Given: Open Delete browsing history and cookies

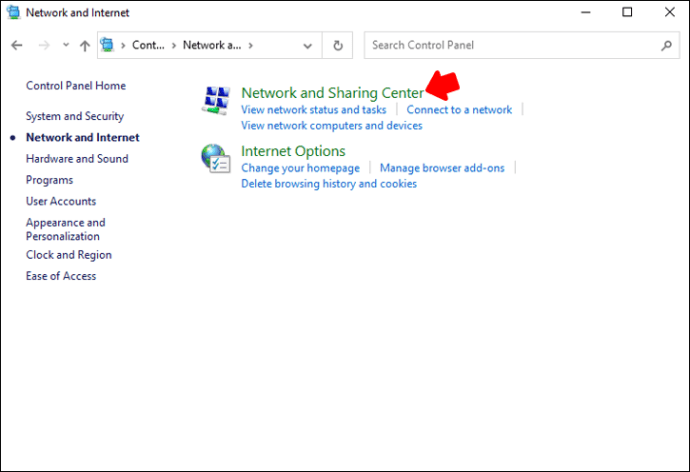Looking at the screenshot, I should coord(329,184).
